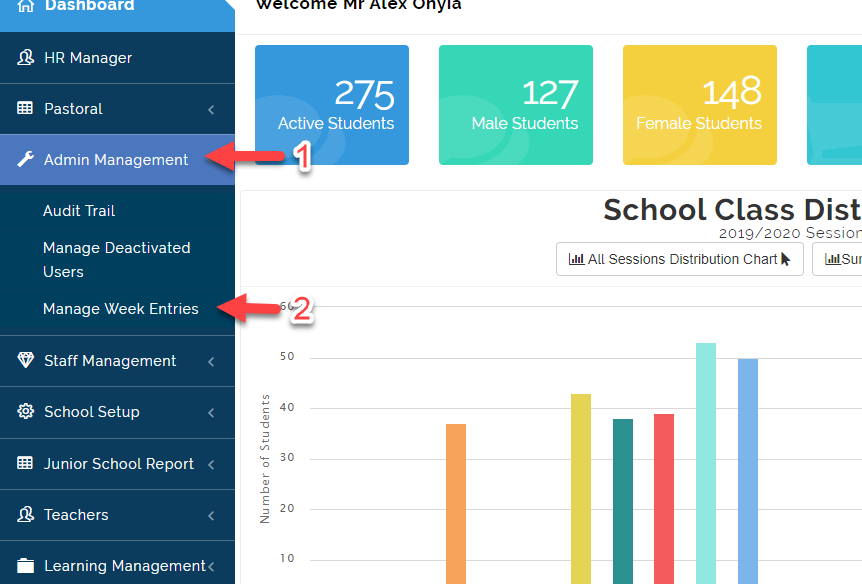Click the Junior School Report table icon
Screen dimensions: 862x584
click(25, 463)
